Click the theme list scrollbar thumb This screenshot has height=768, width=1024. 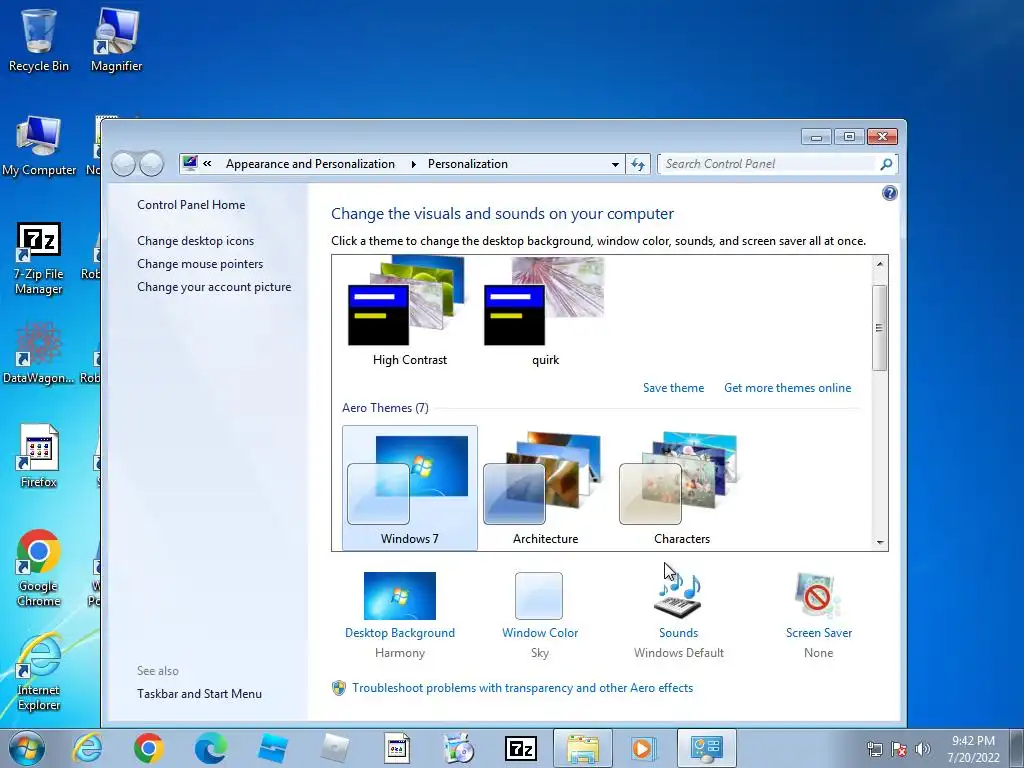(879, 328)
